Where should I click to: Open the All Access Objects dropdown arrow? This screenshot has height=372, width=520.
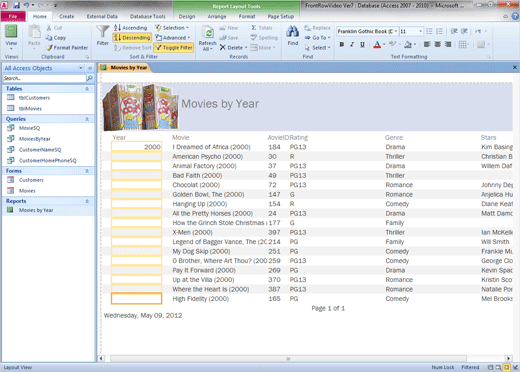coord(81,68)
